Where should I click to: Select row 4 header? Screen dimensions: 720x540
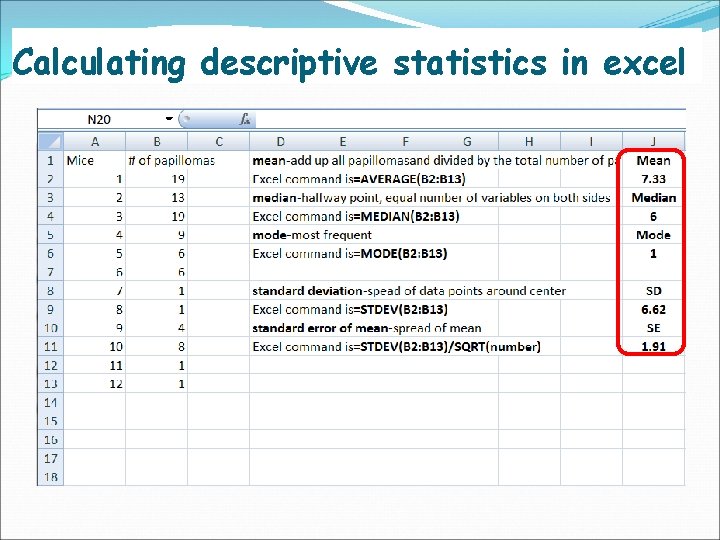(x=51, y=216)
